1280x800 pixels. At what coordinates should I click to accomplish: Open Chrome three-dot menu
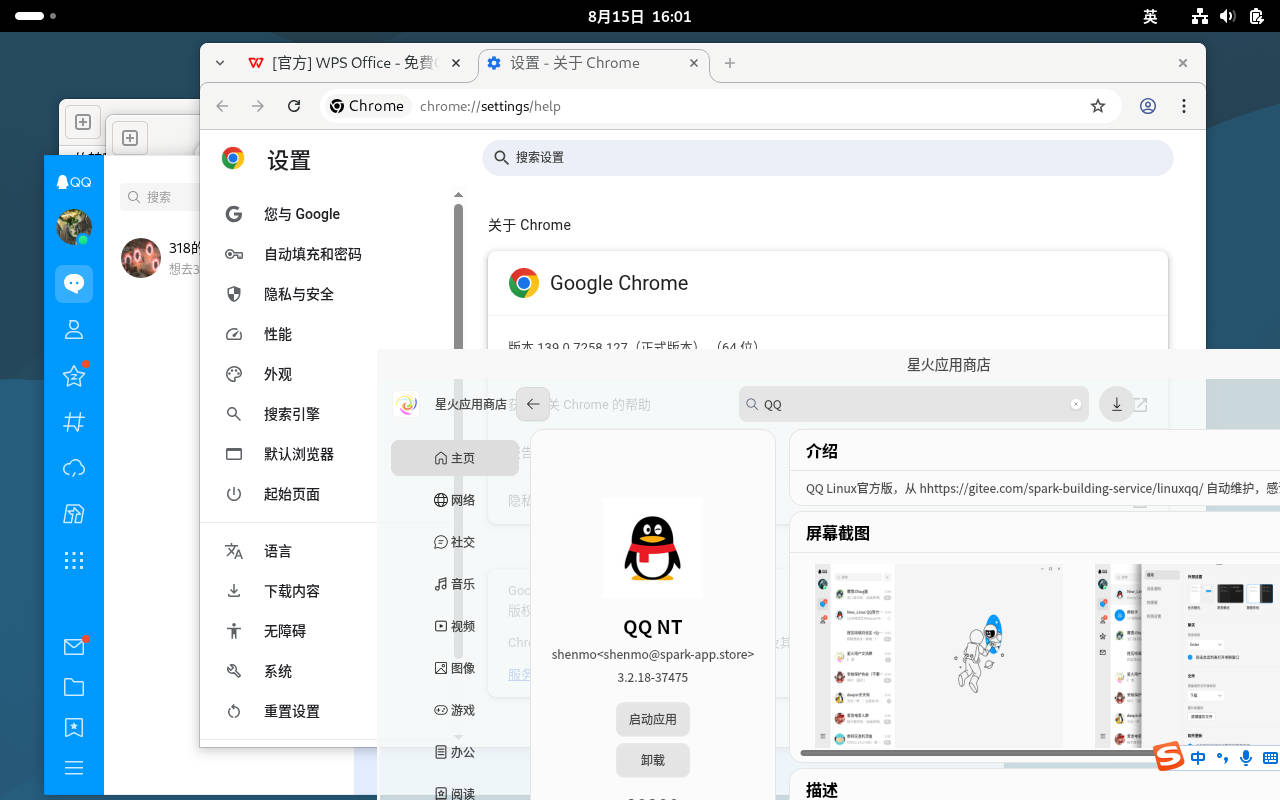[1184, 106]
